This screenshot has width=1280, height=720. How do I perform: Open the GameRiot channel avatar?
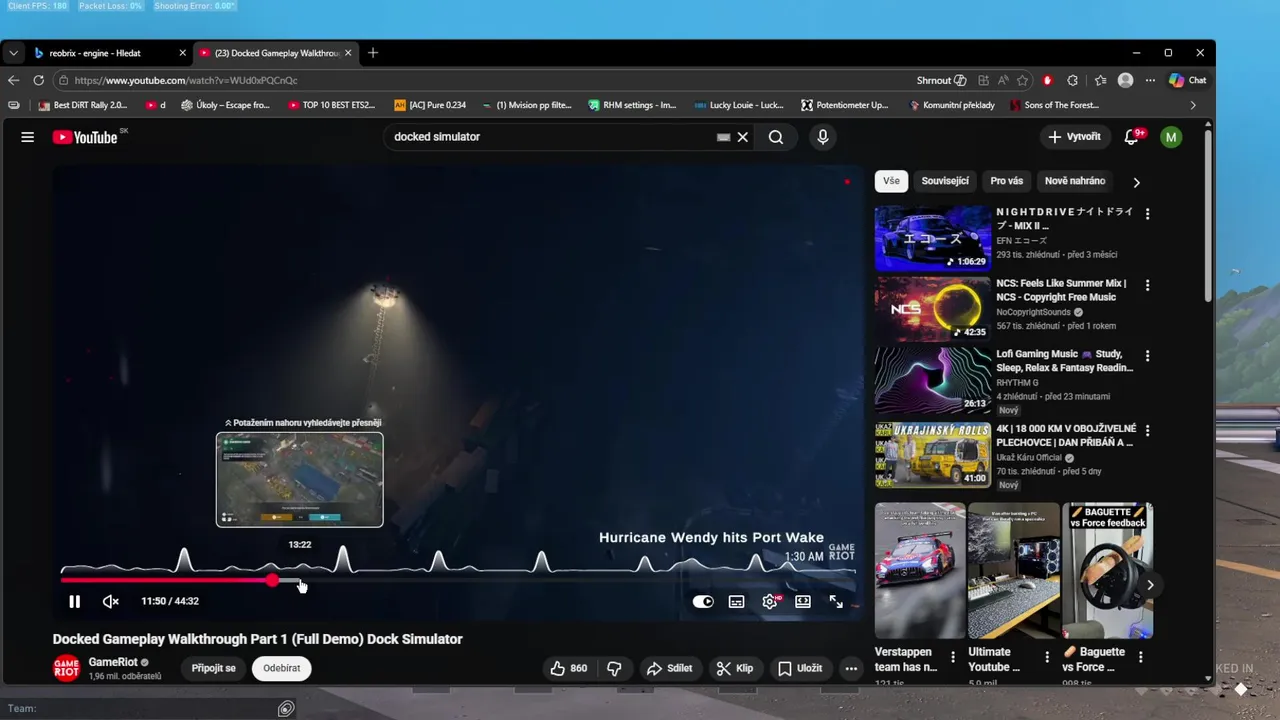click(x=66, y=668)
